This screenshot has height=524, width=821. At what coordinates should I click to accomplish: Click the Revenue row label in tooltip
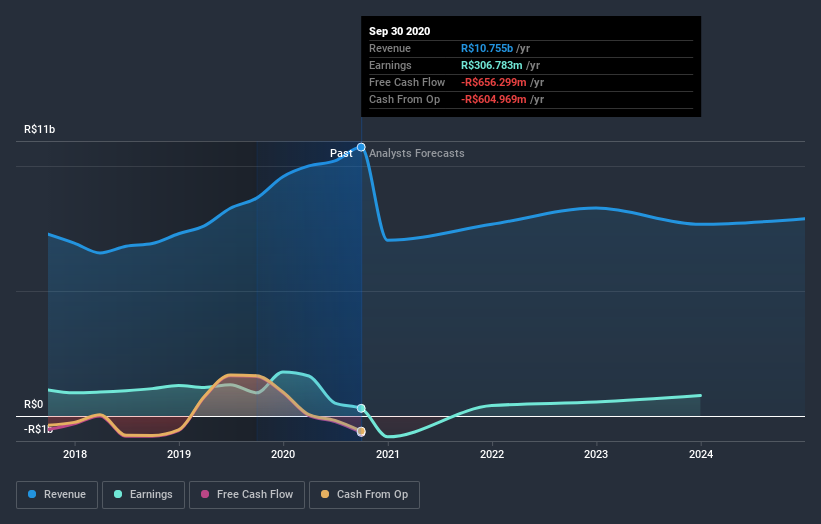click(390, 48)
